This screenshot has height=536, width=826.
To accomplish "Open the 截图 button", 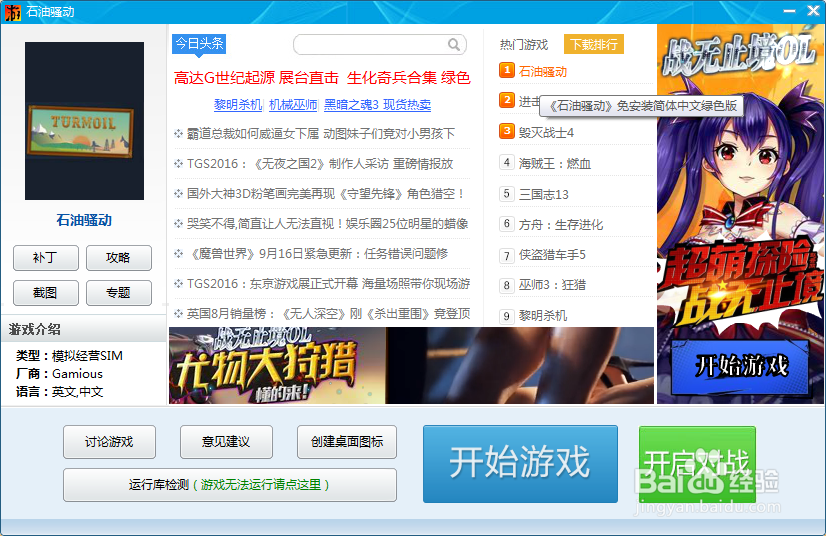I will point(46,293).
